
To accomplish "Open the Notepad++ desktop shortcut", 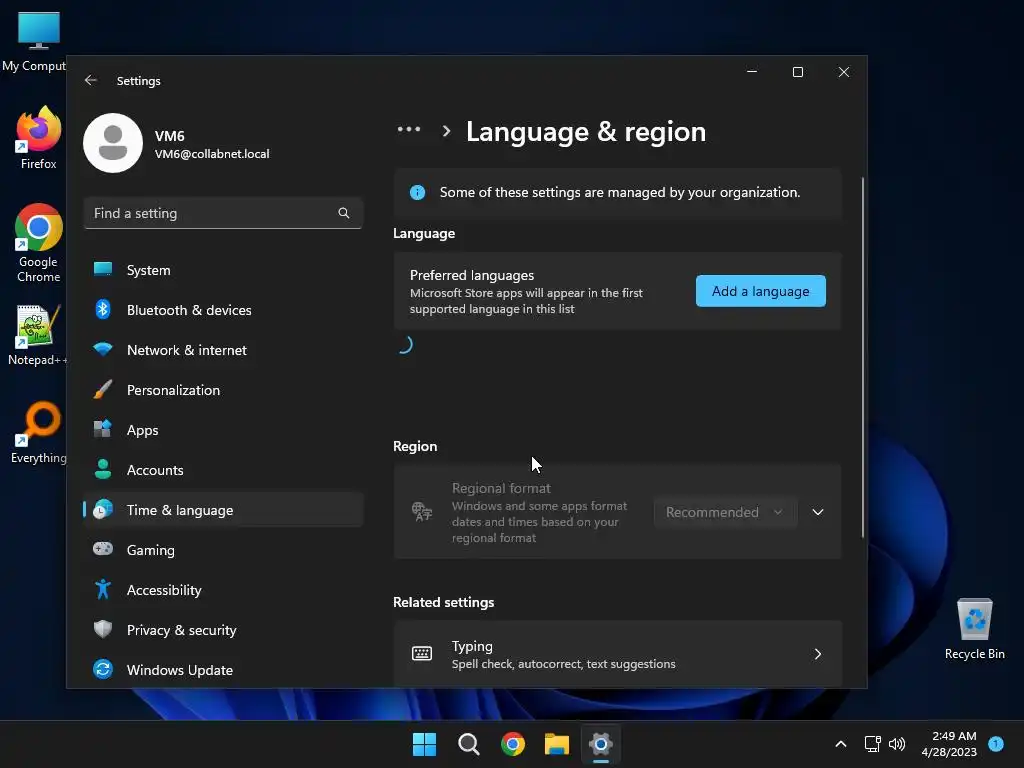I will (x=37, y=335).
